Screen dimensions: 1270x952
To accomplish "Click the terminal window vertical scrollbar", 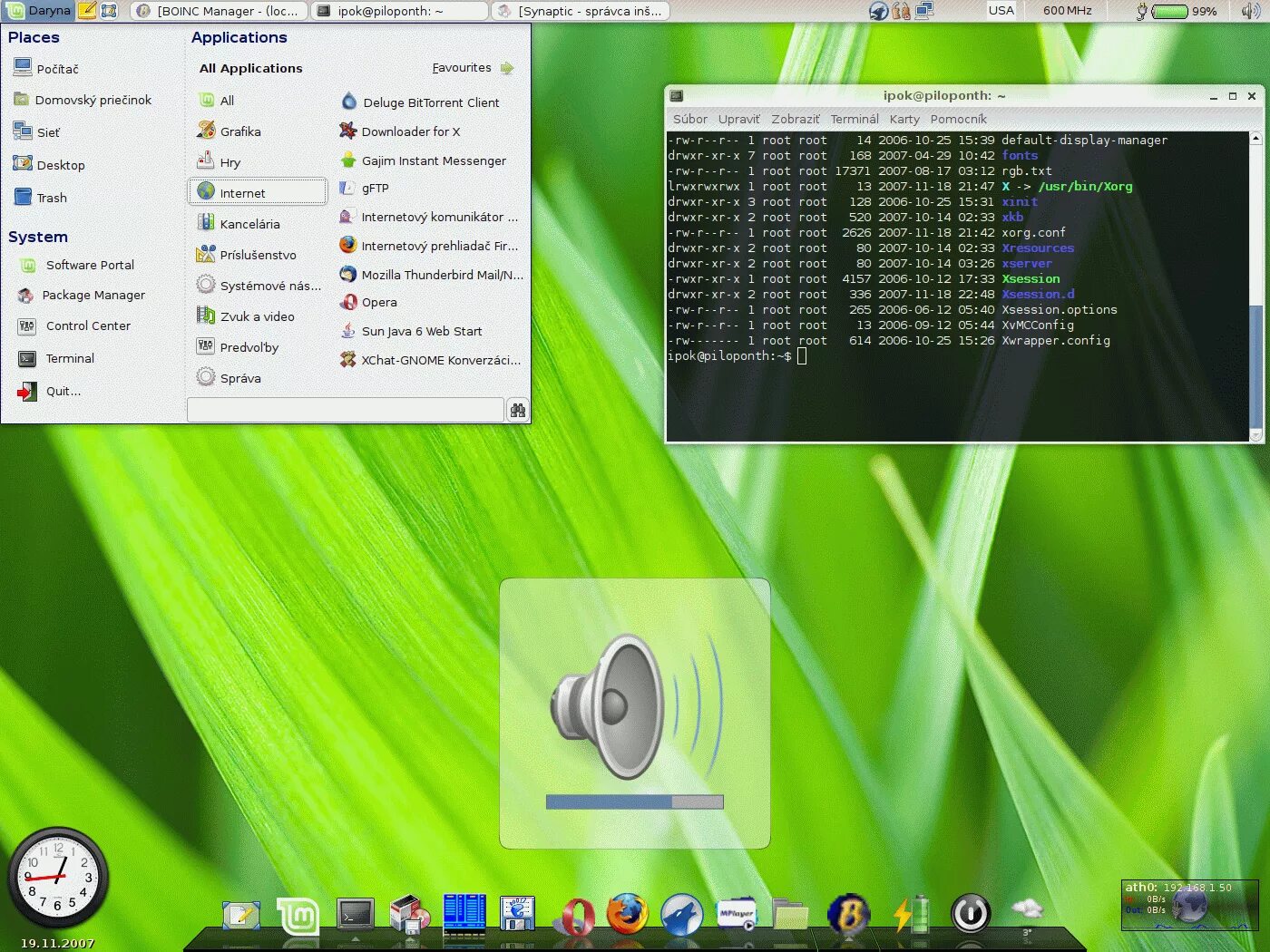I will click(x=1256, y=287).
